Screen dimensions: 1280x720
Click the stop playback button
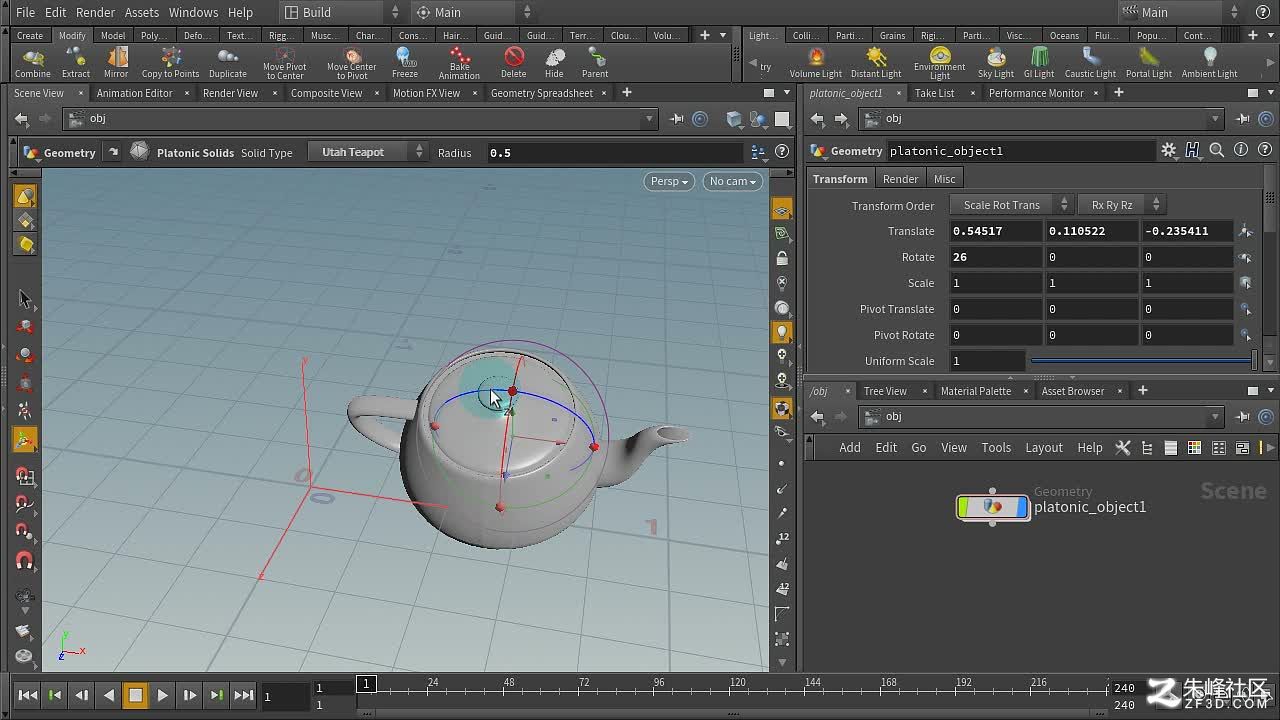[x=135, y=695]
